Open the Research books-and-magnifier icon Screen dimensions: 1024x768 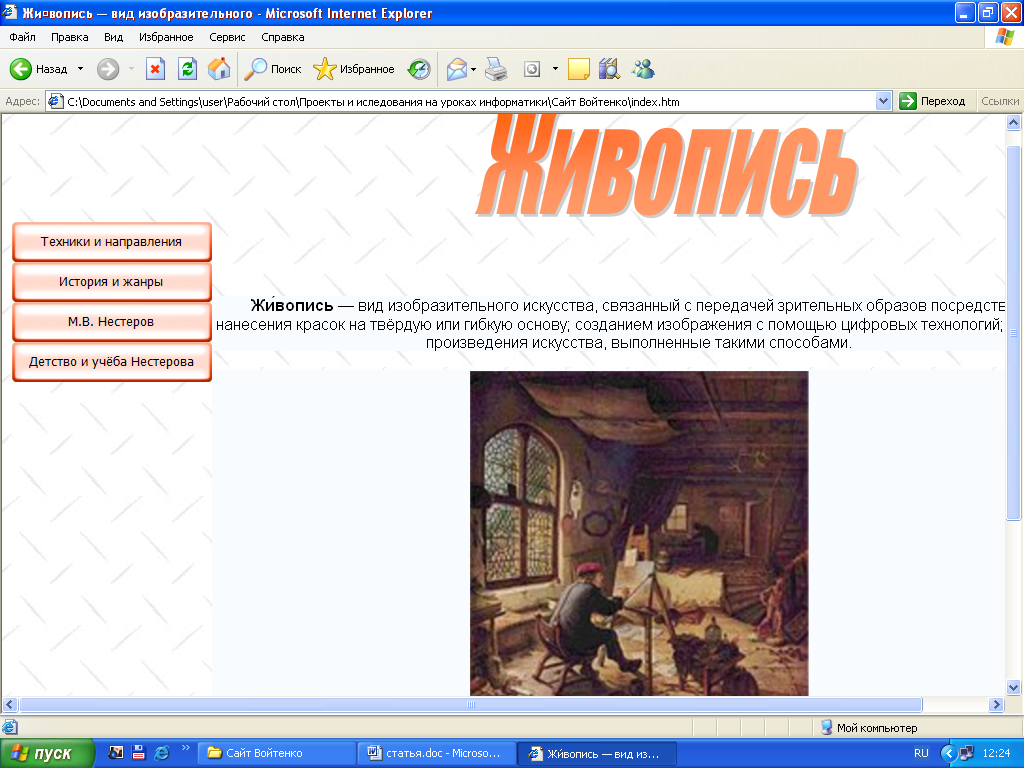pos(609,69)
